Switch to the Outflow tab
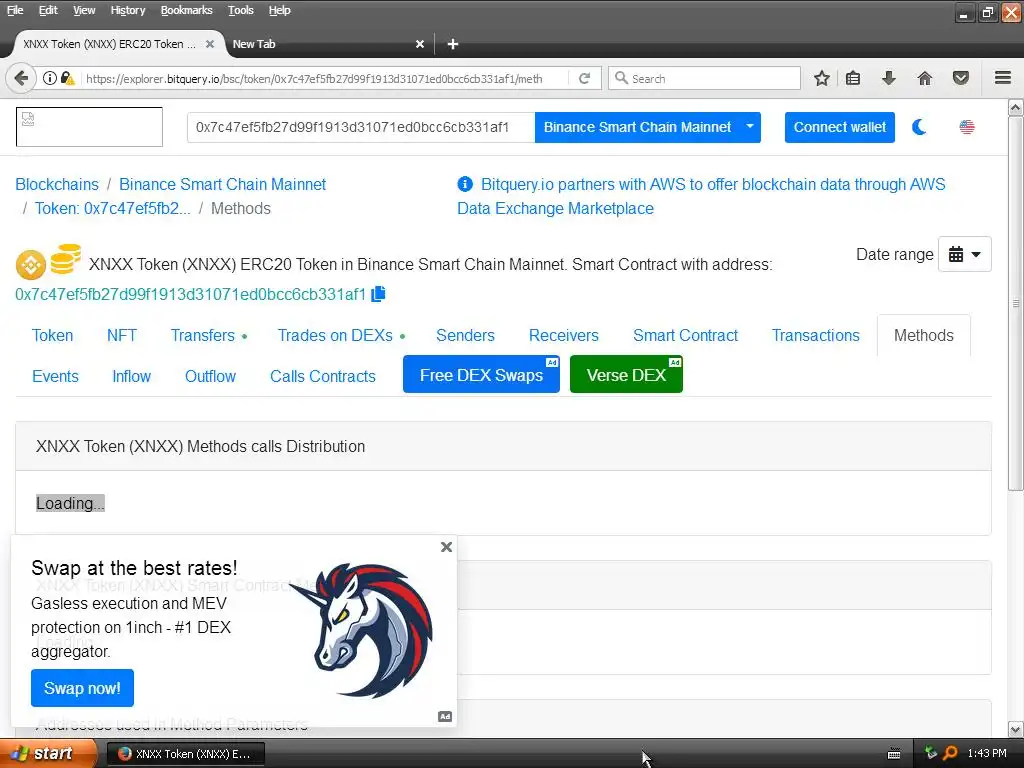The height and width of the screenshot is (768, 1024). click(210, 376)
